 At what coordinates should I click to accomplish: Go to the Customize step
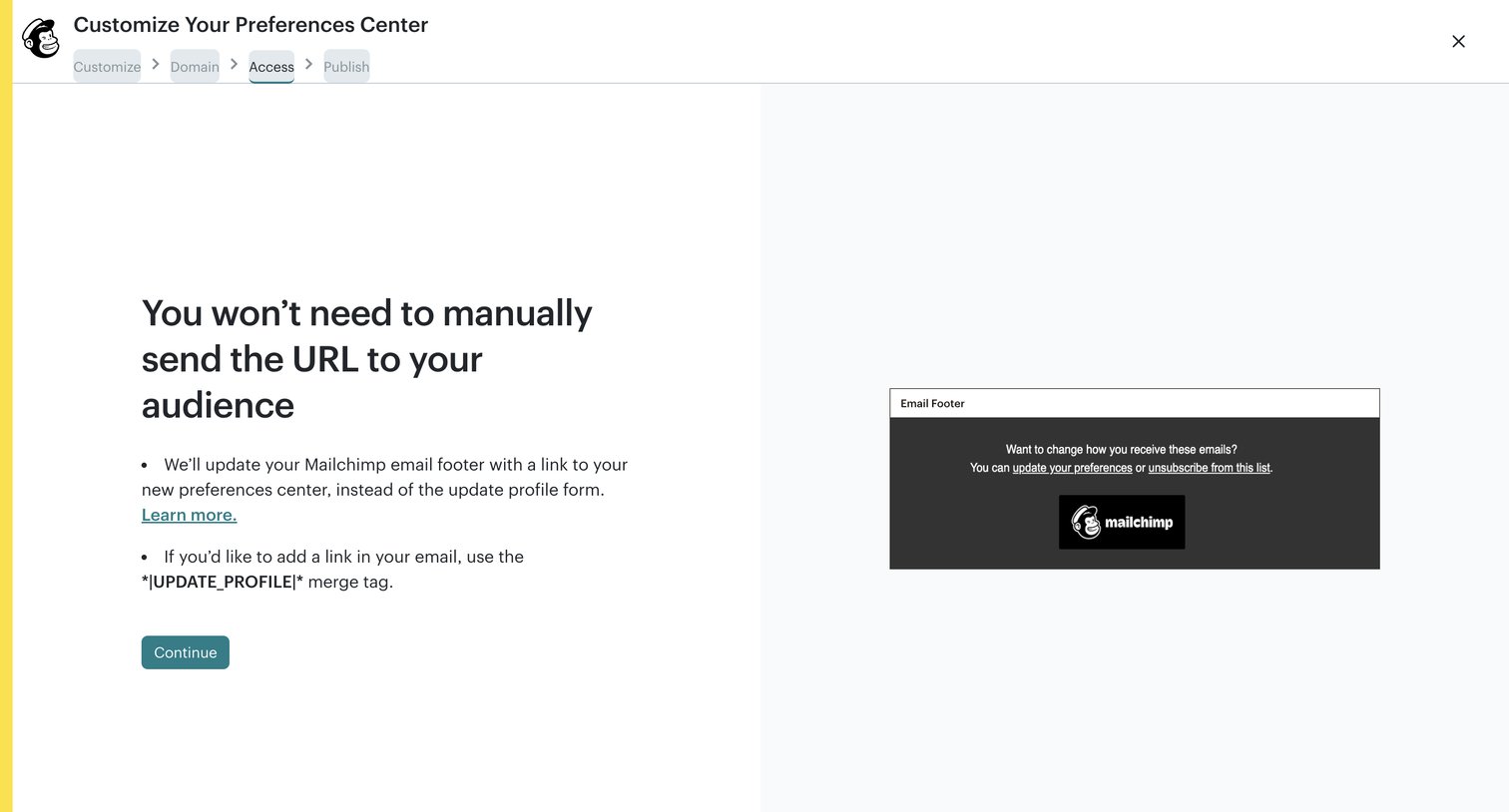(x=107, y=67)
